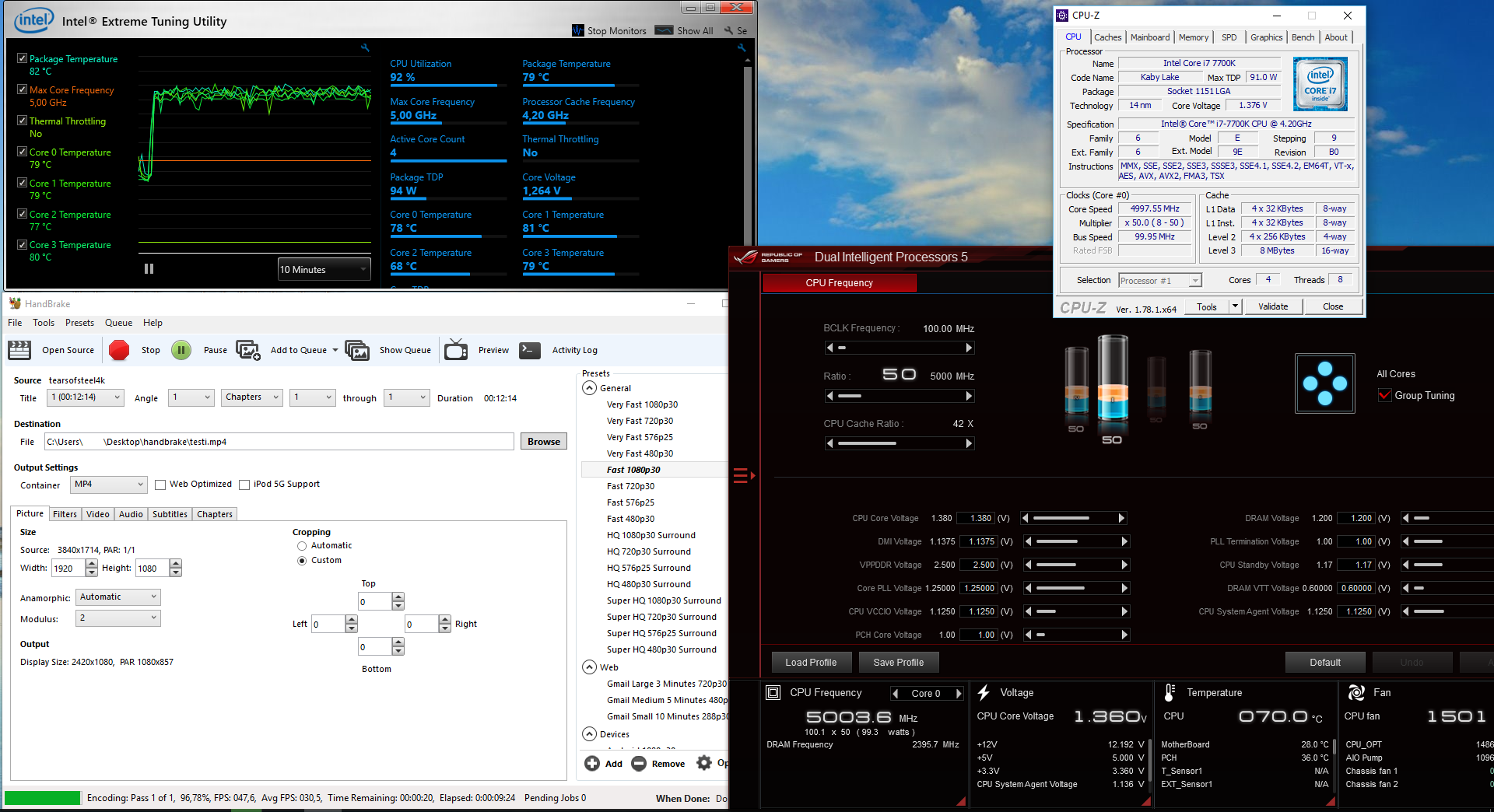The width and height of the screenshot is (1494, 812).
Task: Adjust the CPU Core Voltage slider
Action: click(1073, 518)
